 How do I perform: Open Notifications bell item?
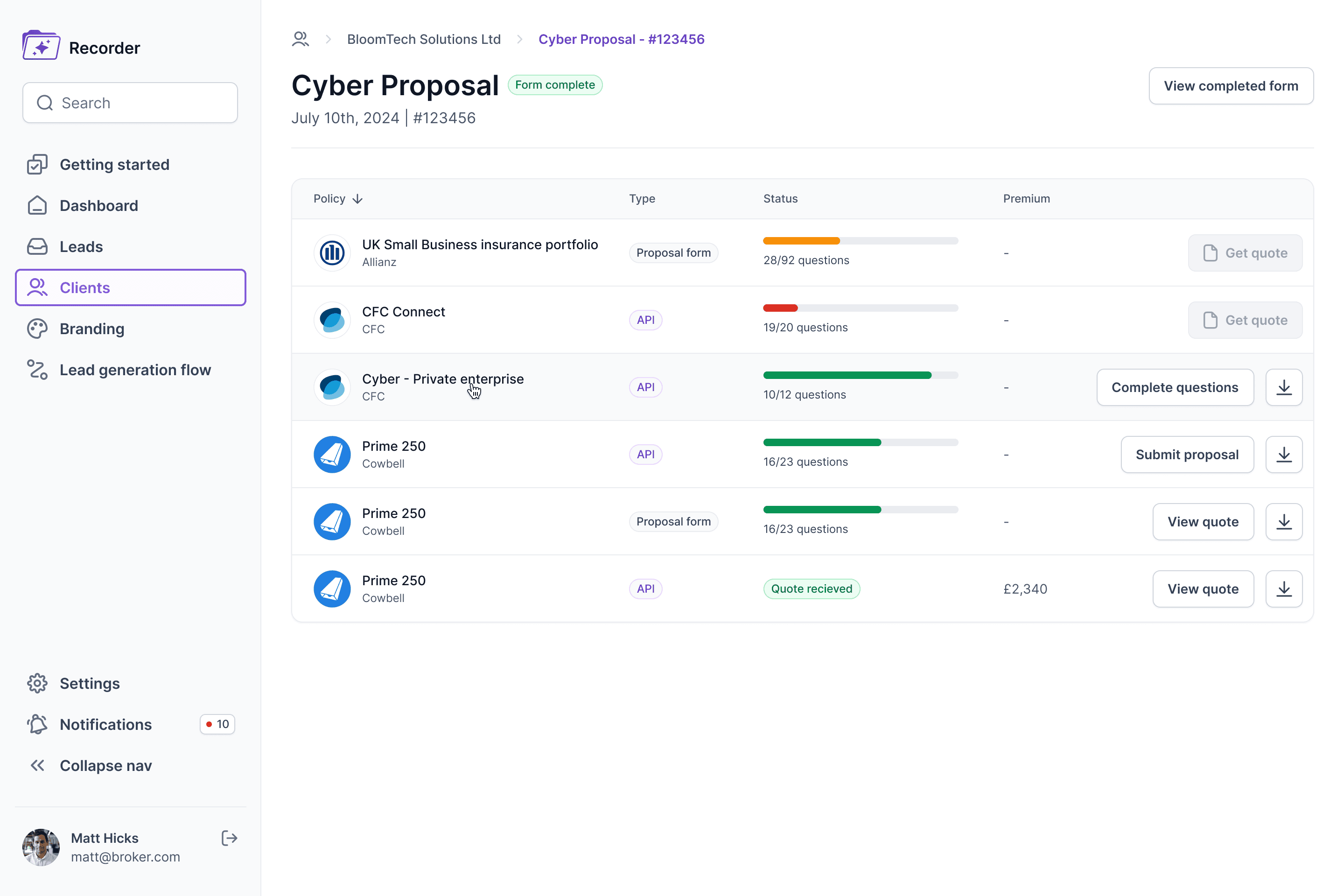point(106,724)
